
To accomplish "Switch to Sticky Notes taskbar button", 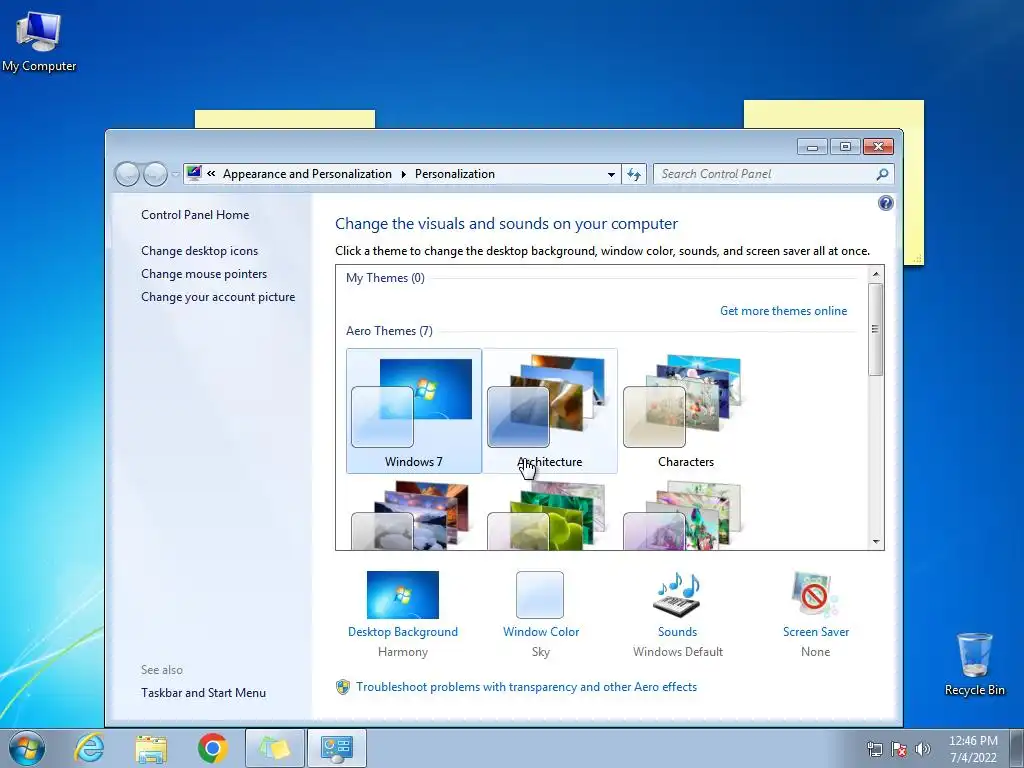I will (275, 748).
